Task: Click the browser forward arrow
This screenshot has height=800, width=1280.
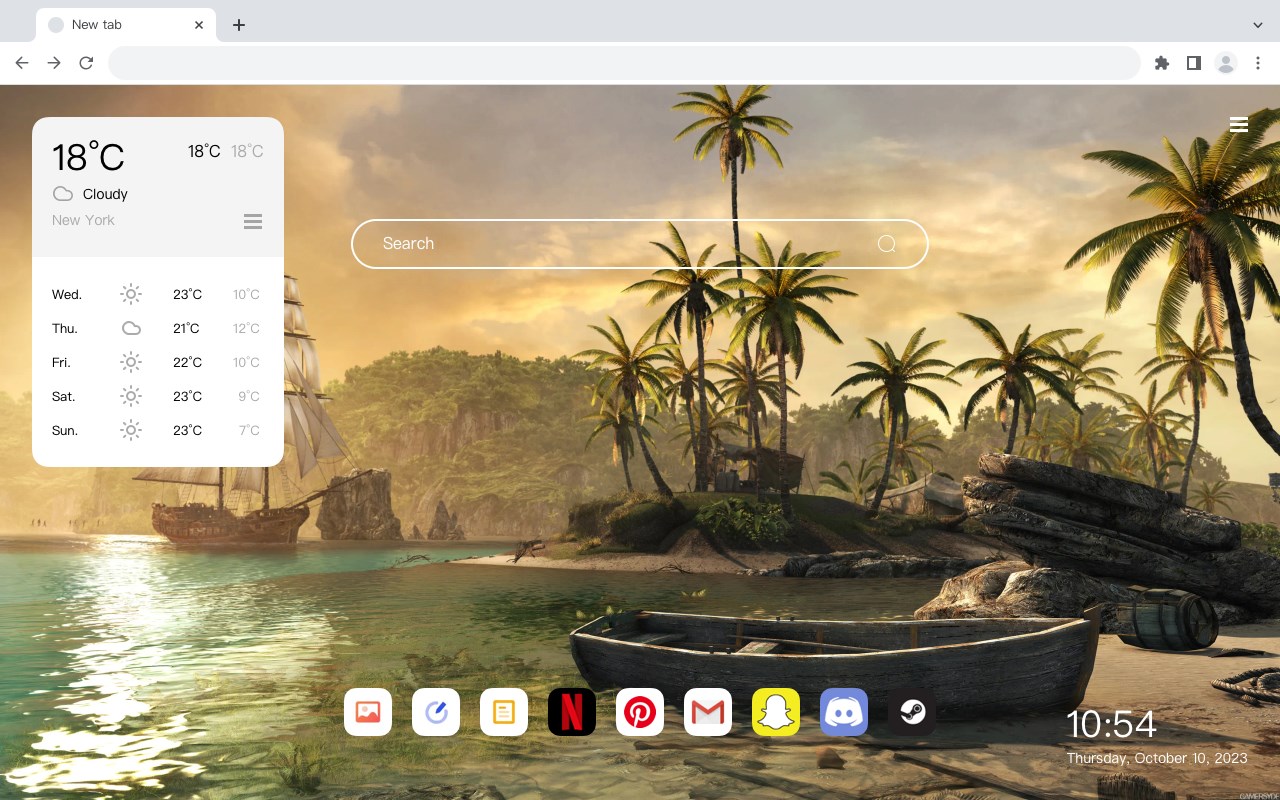Action: [x=54, y=63]
